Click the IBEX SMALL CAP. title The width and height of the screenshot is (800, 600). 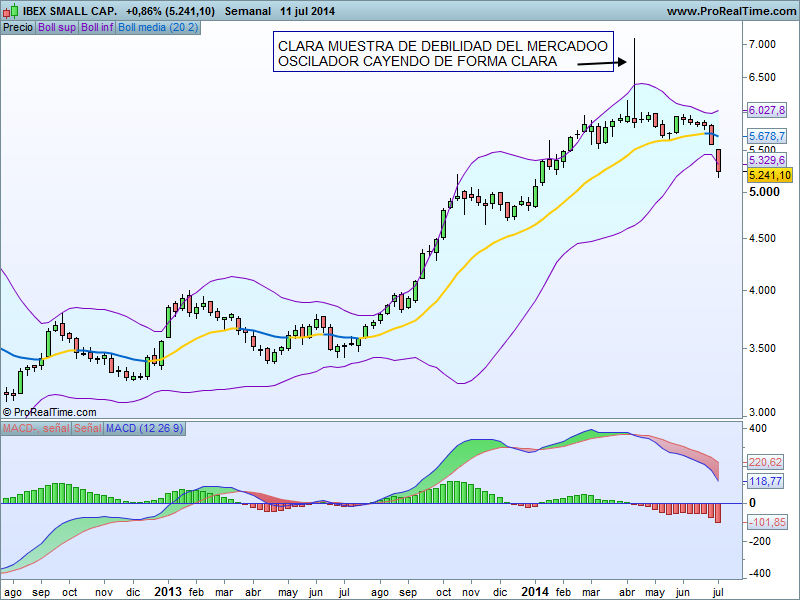[x=69, y=11]
